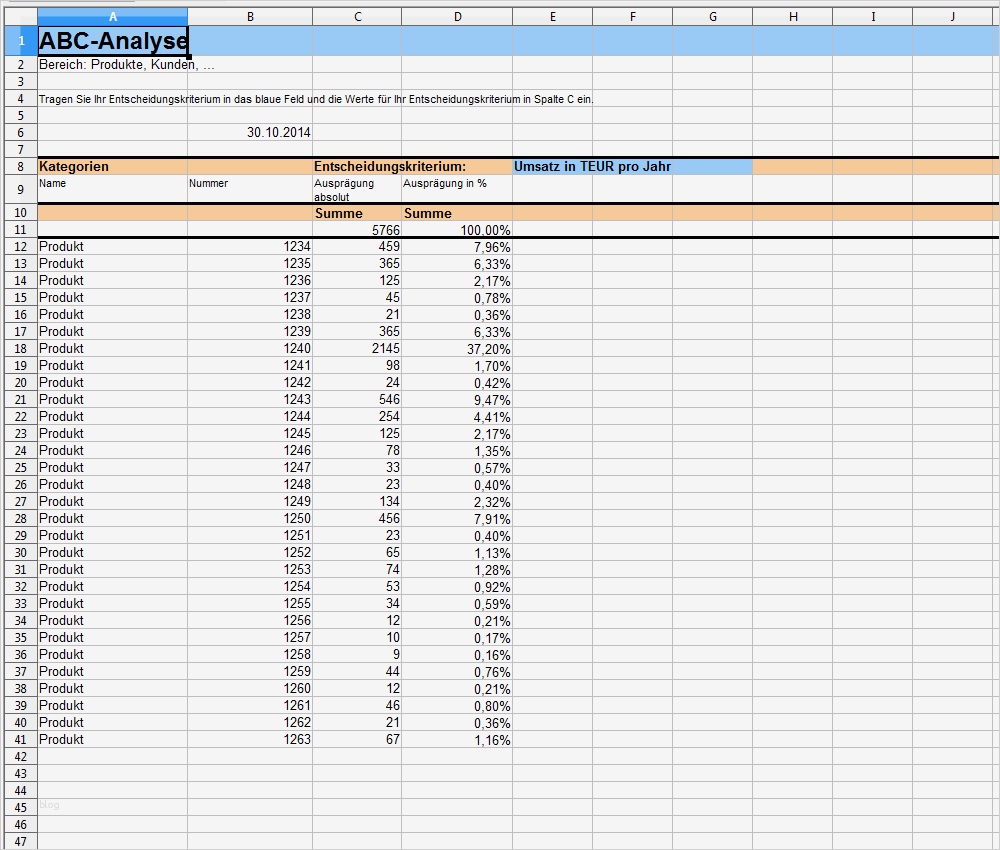Select the Nummer label cell

(x=250, y=189)
